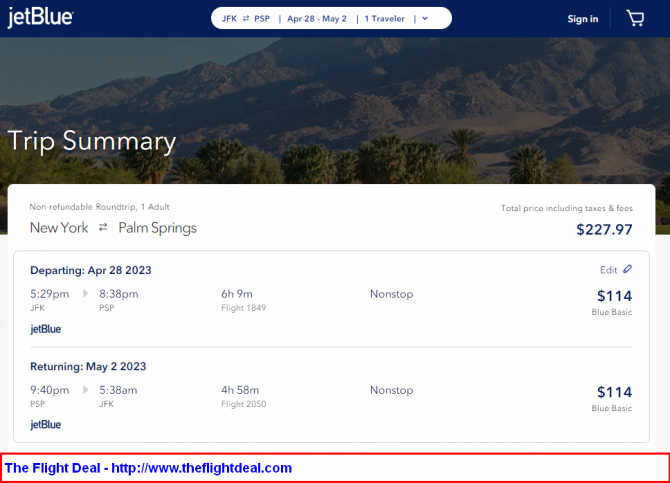Click the Apr 28 - May 2 dates
Viewport: 670px width, 483px height.
click(317, 19)
